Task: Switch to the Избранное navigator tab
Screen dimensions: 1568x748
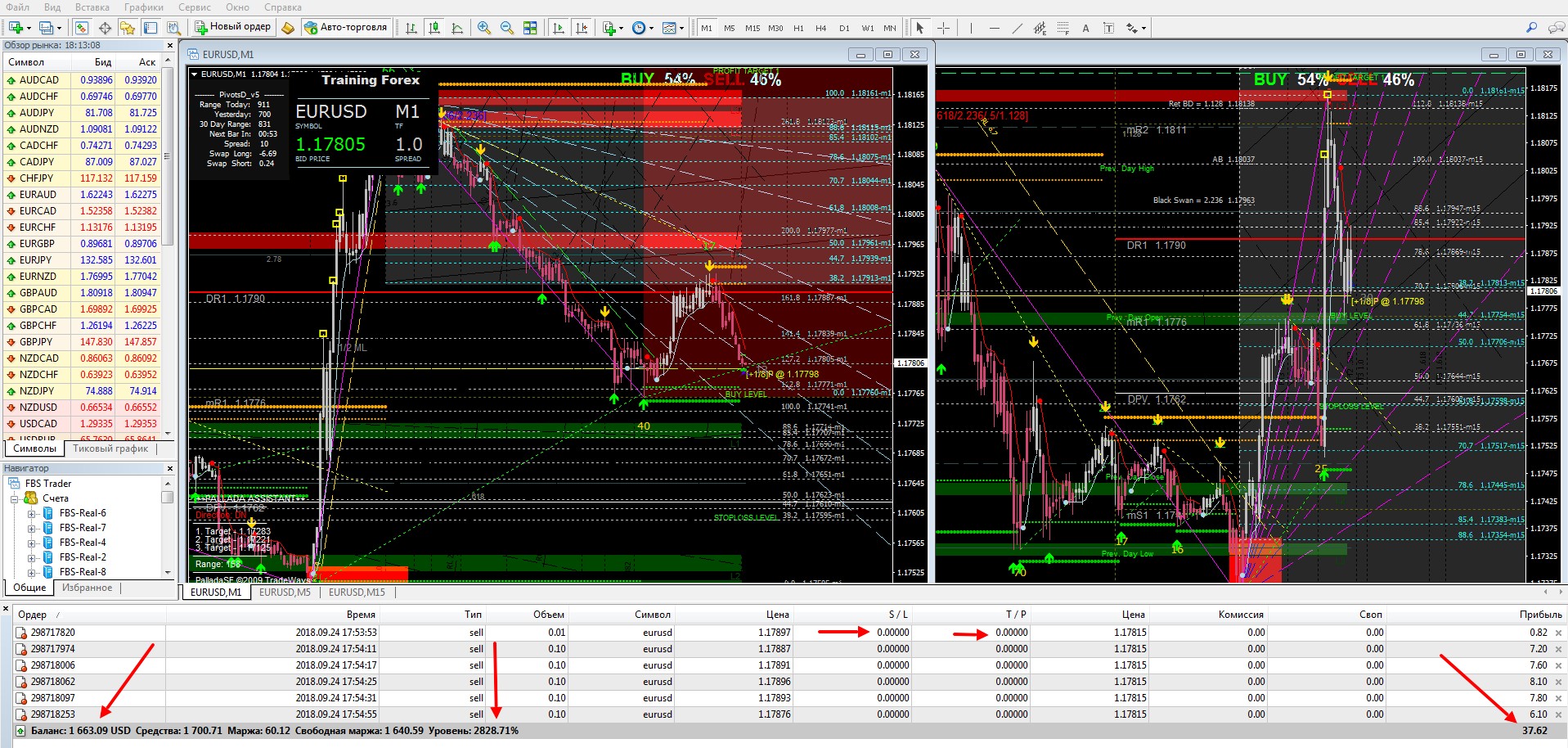Action: click(x=88, y=588)
